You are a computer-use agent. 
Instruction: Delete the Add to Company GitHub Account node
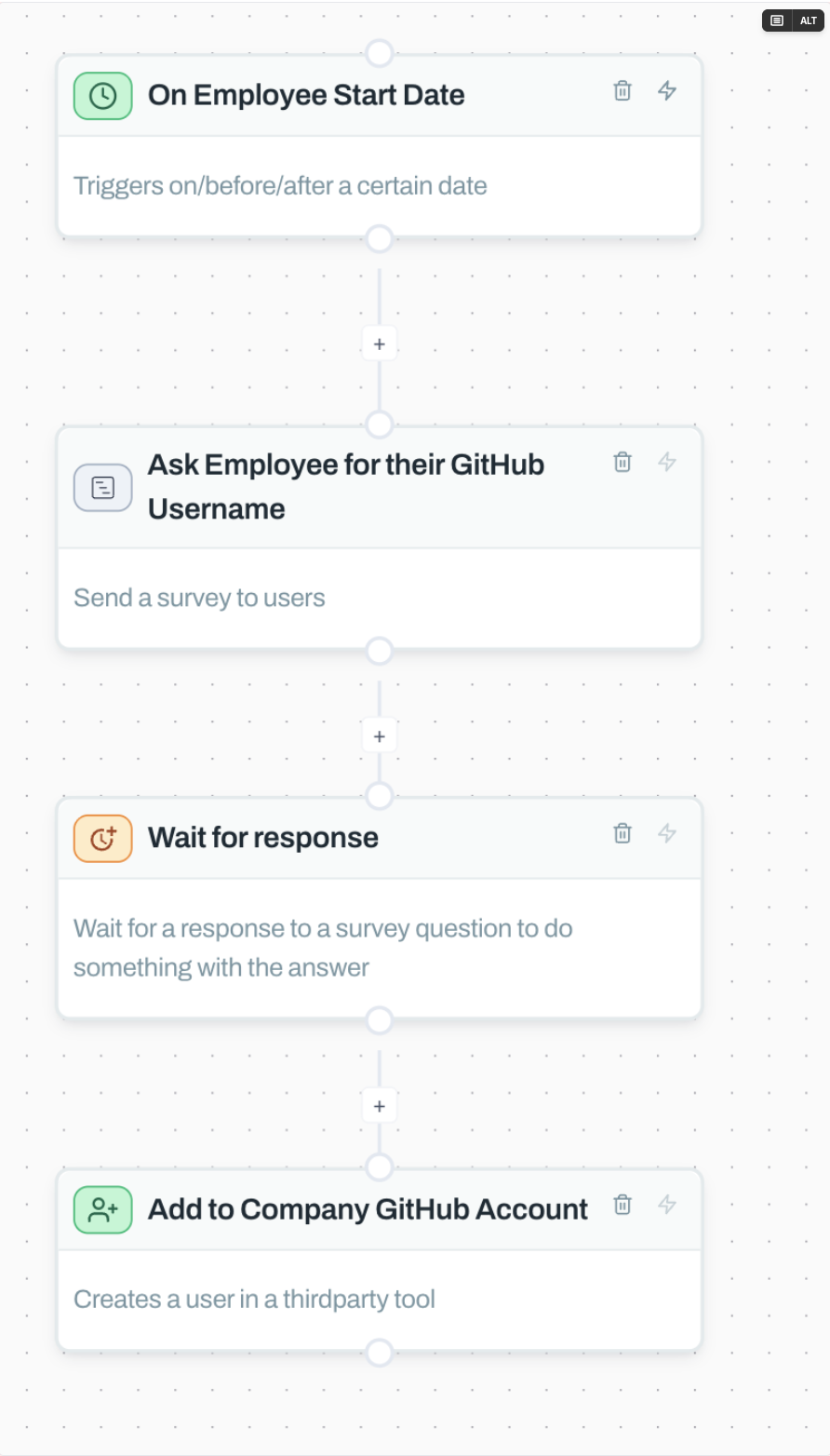tap(622, 1205)
